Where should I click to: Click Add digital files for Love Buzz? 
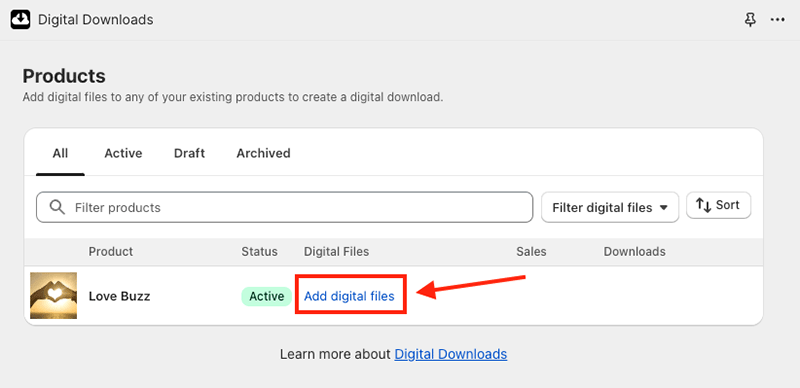(349, 296)
